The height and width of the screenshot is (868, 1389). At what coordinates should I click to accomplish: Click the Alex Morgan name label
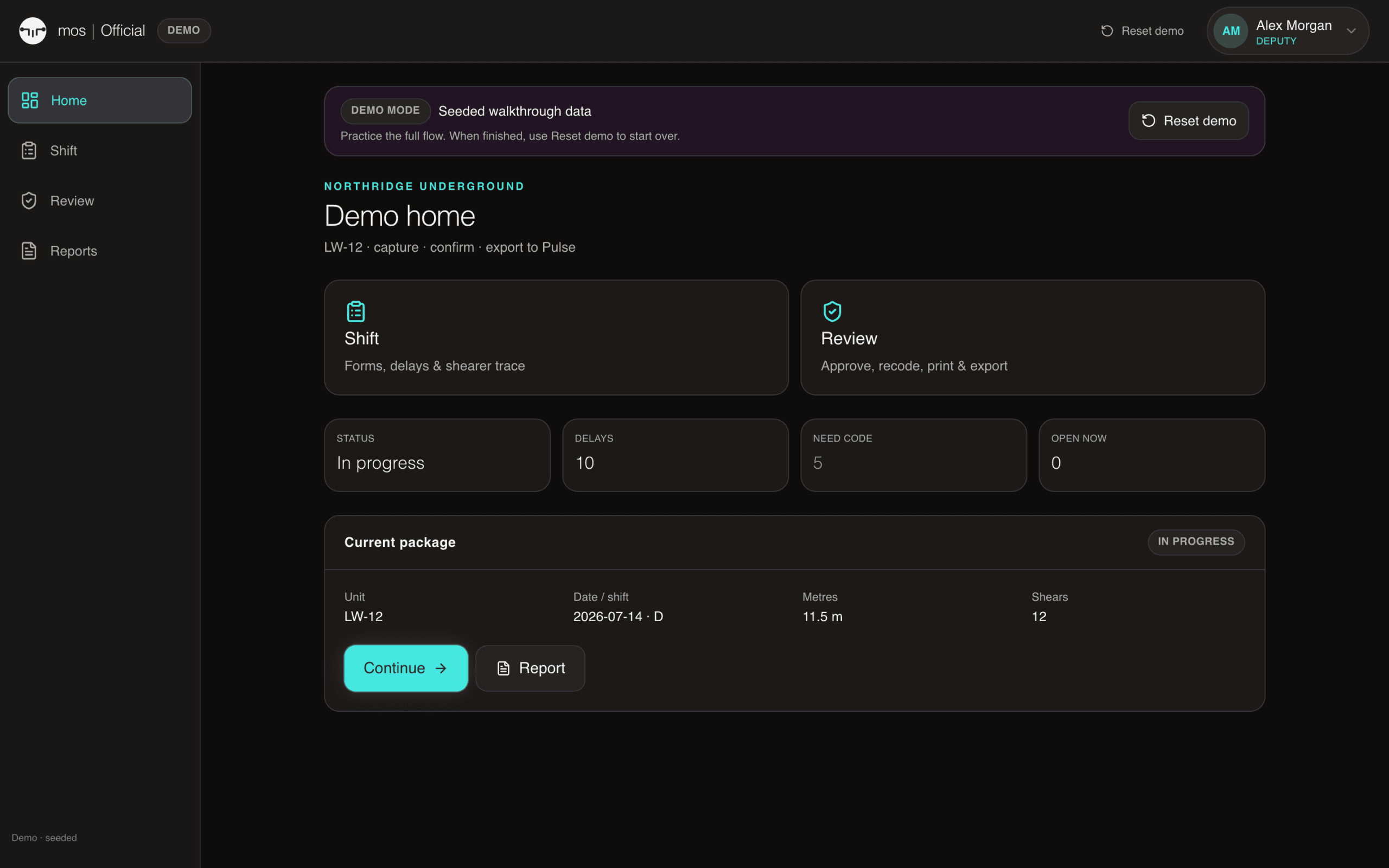point(1294,25)
